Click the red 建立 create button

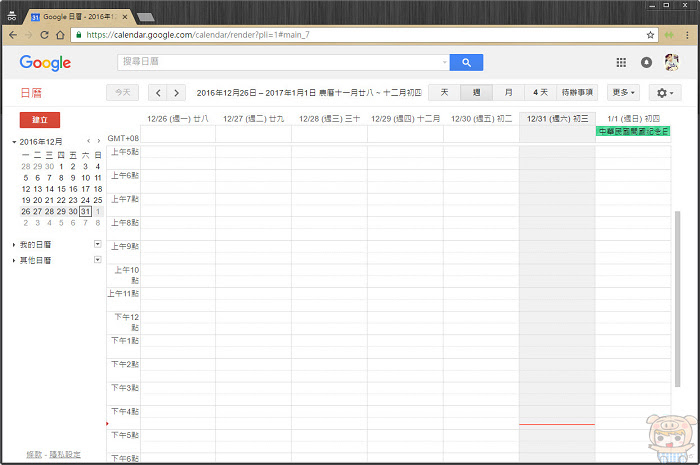click(40, 120)
